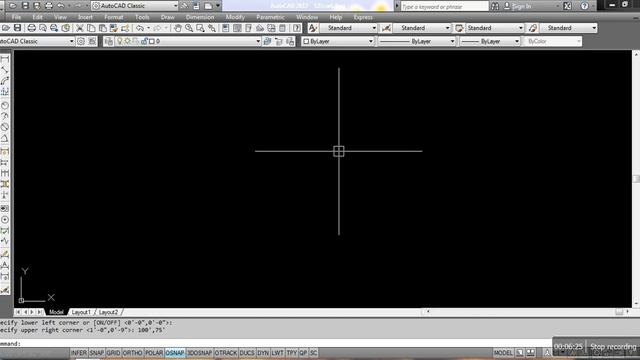Open the Dimension menu
Viewport: 640px width, 360px height.
(x=200, y=17)
